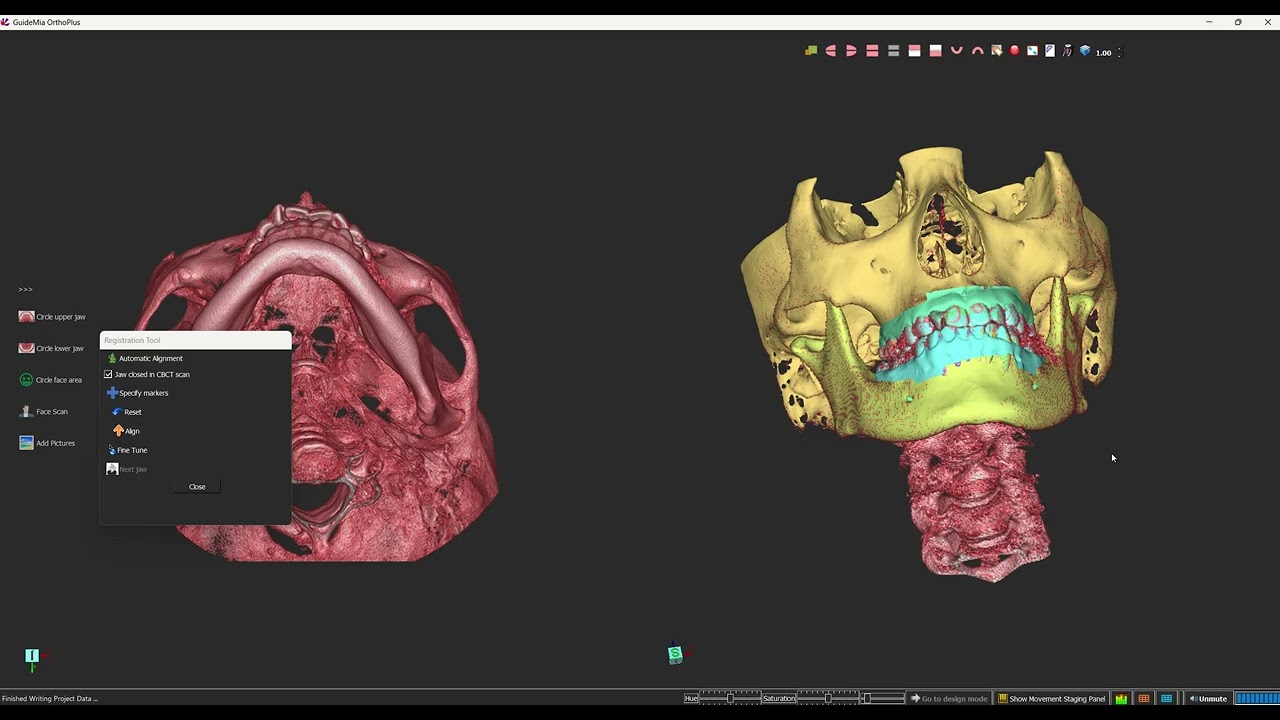Select Circle upper jaw tool

(x=52, y=316)
